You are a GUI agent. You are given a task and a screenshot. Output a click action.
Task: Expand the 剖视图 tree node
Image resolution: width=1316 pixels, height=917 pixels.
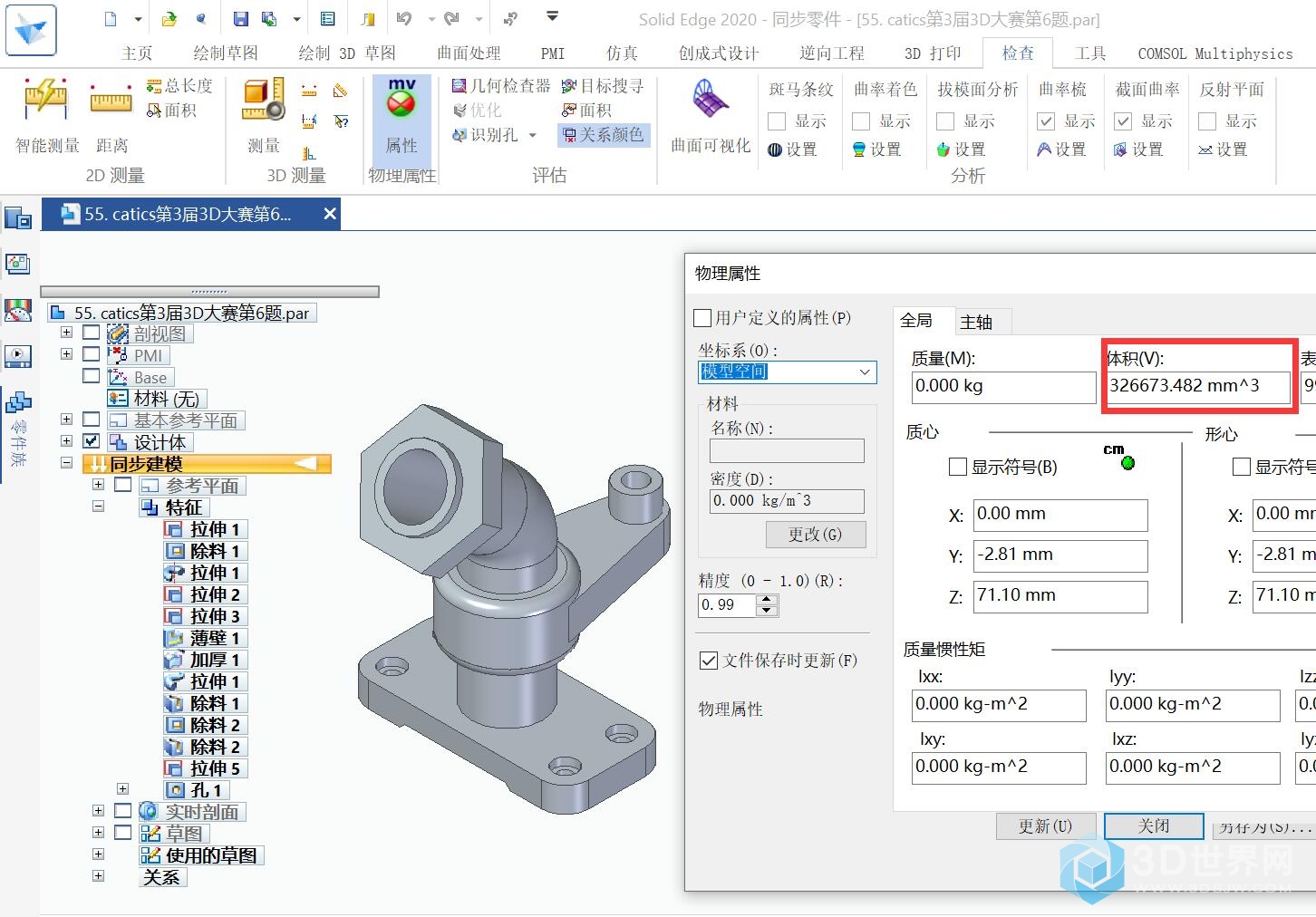click(x=66, y=333)
